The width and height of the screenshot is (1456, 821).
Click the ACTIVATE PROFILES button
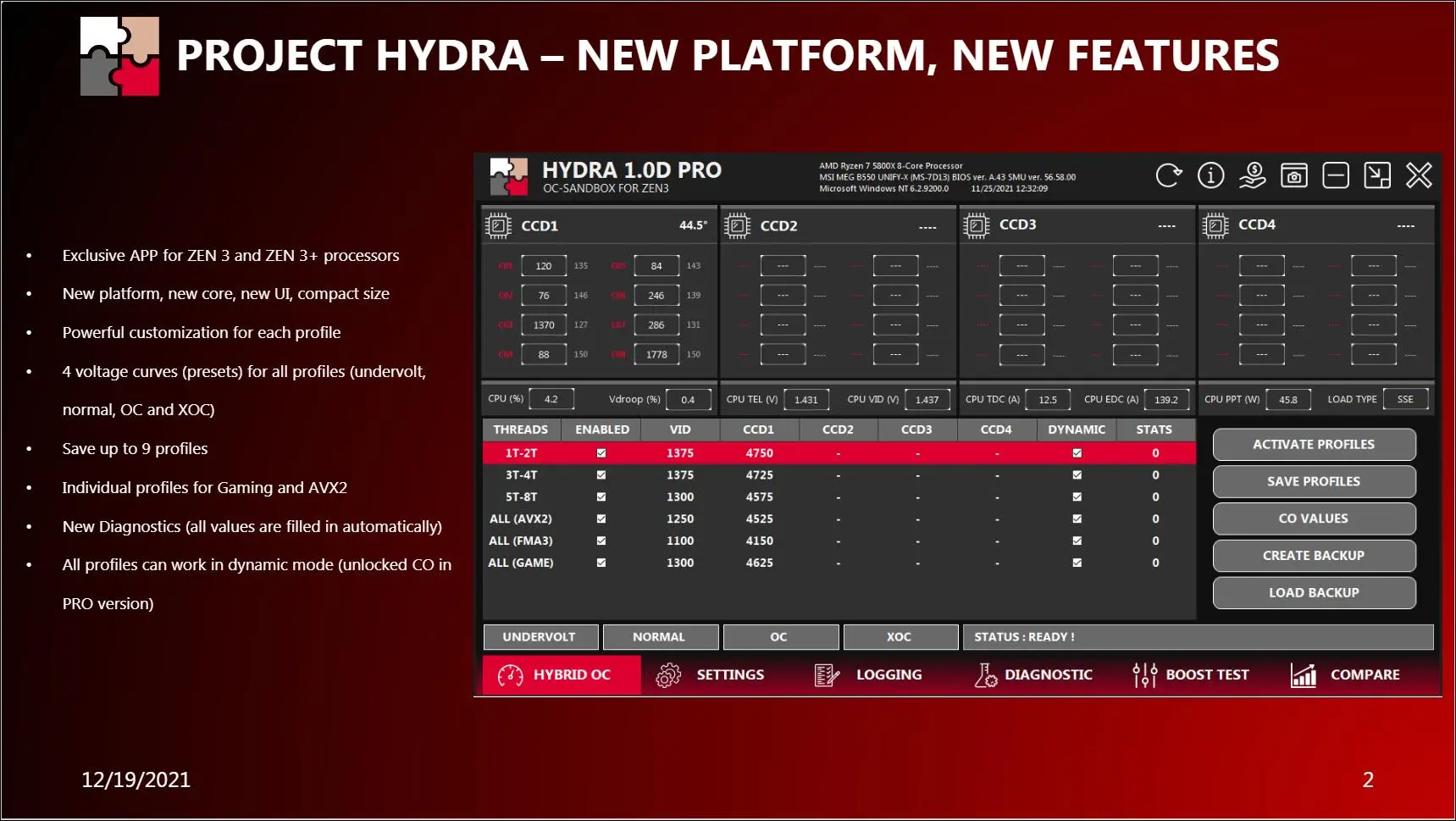click(x=1314, y=445)
